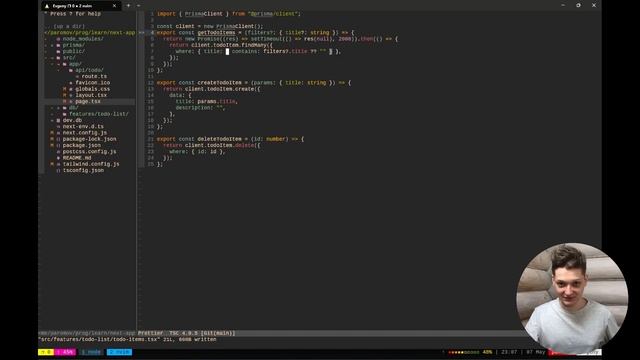
Task: Click the tsconfig.json file icon
Action: [x=58, y=171]
